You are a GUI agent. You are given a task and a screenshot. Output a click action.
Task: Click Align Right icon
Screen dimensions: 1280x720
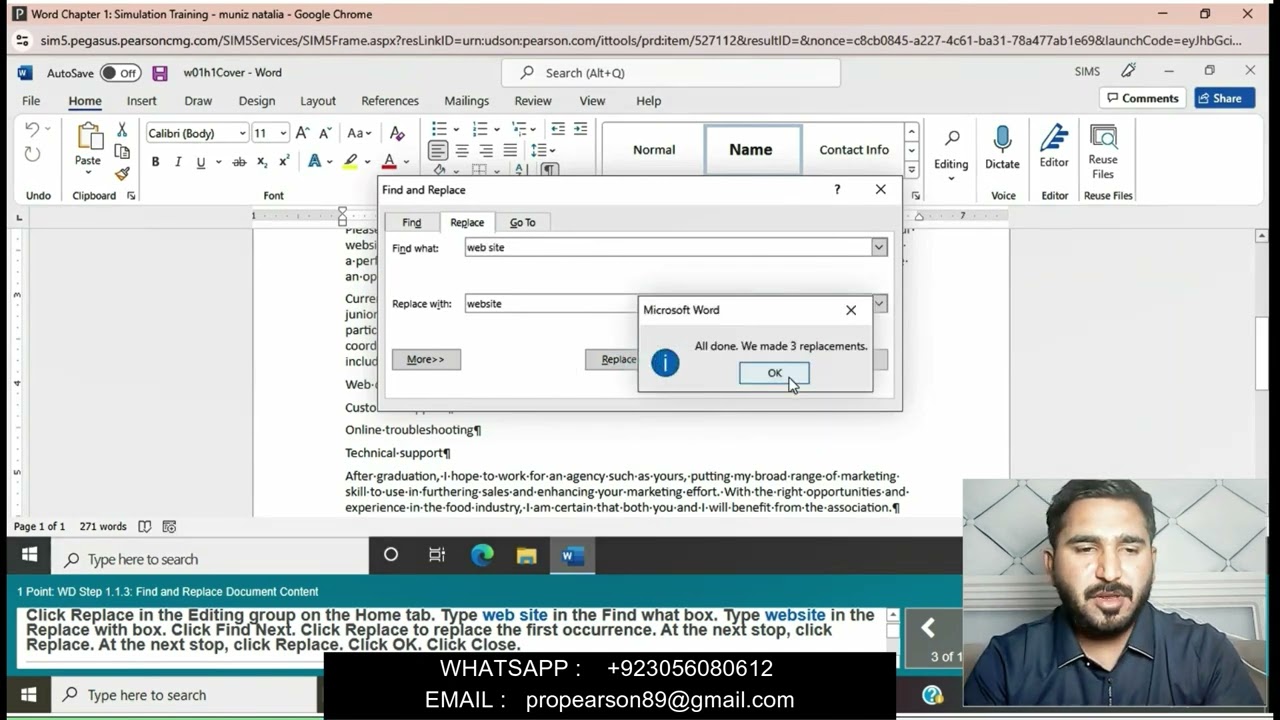(x=486, y=151)
